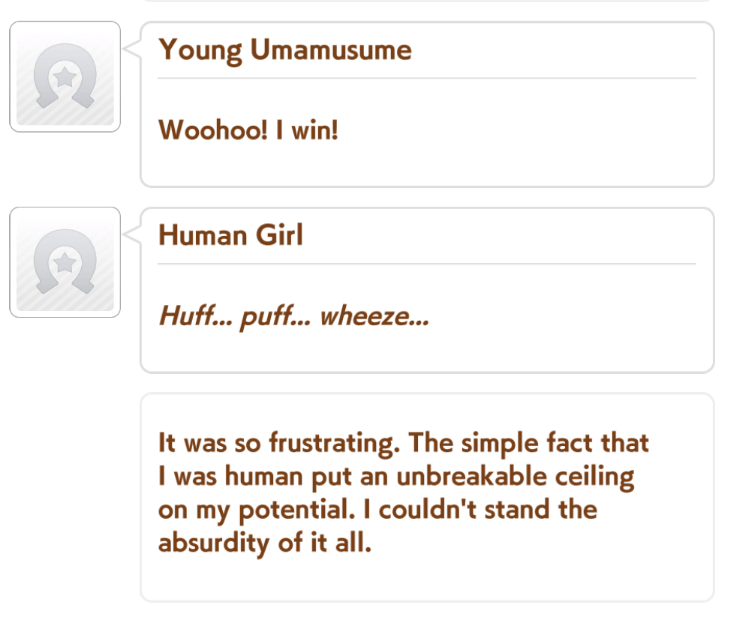The height and width of the screenshot is (636, 744).
Task: Click the divider line under Young Umamusume
Action: 427,78
